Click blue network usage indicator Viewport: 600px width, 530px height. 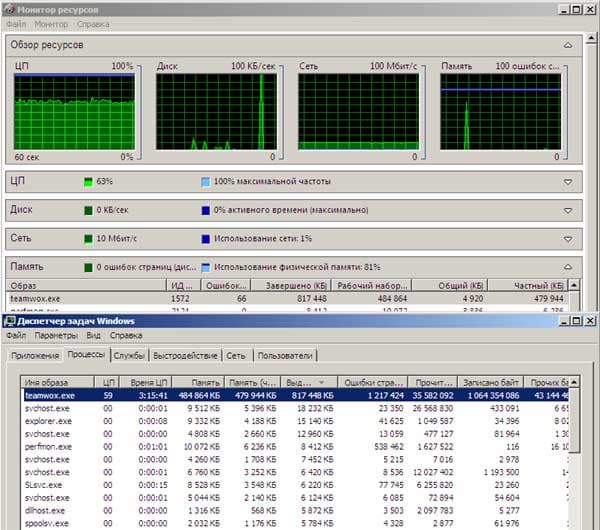pyautogui.click(x=205, y=239)
